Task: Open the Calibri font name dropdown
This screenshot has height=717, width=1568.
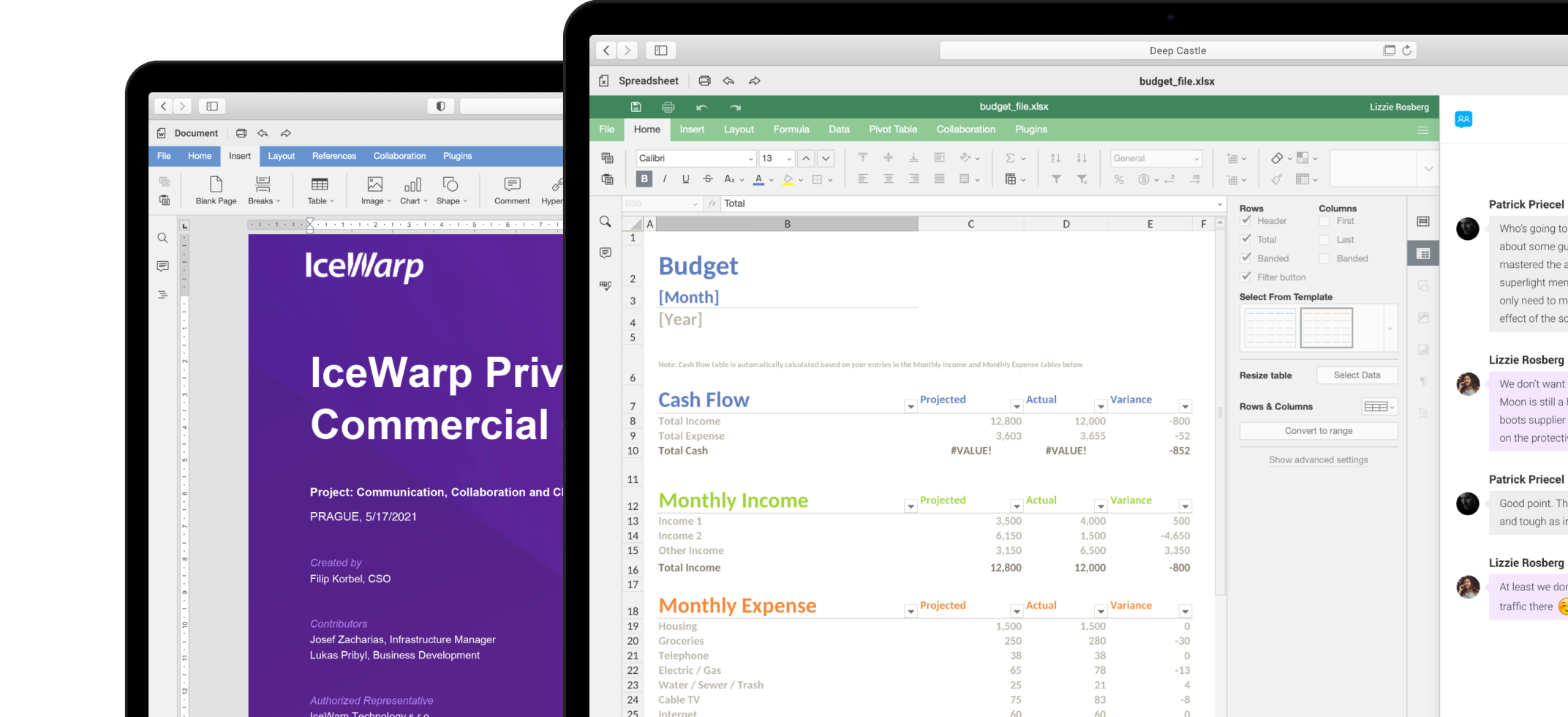Action: [x=750, y=159]
